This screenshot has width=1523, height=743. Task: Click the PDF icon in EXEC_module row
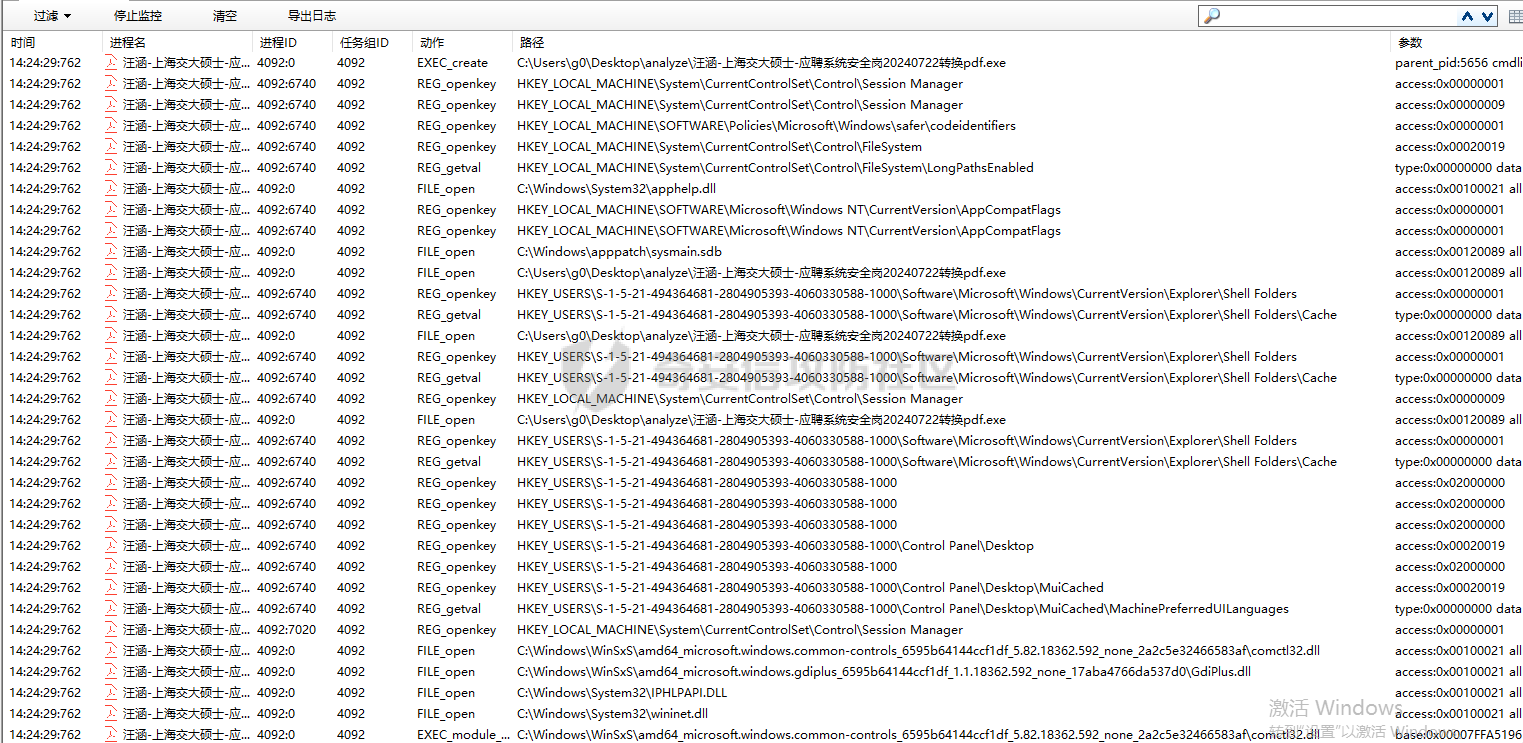tap(112, 734)
